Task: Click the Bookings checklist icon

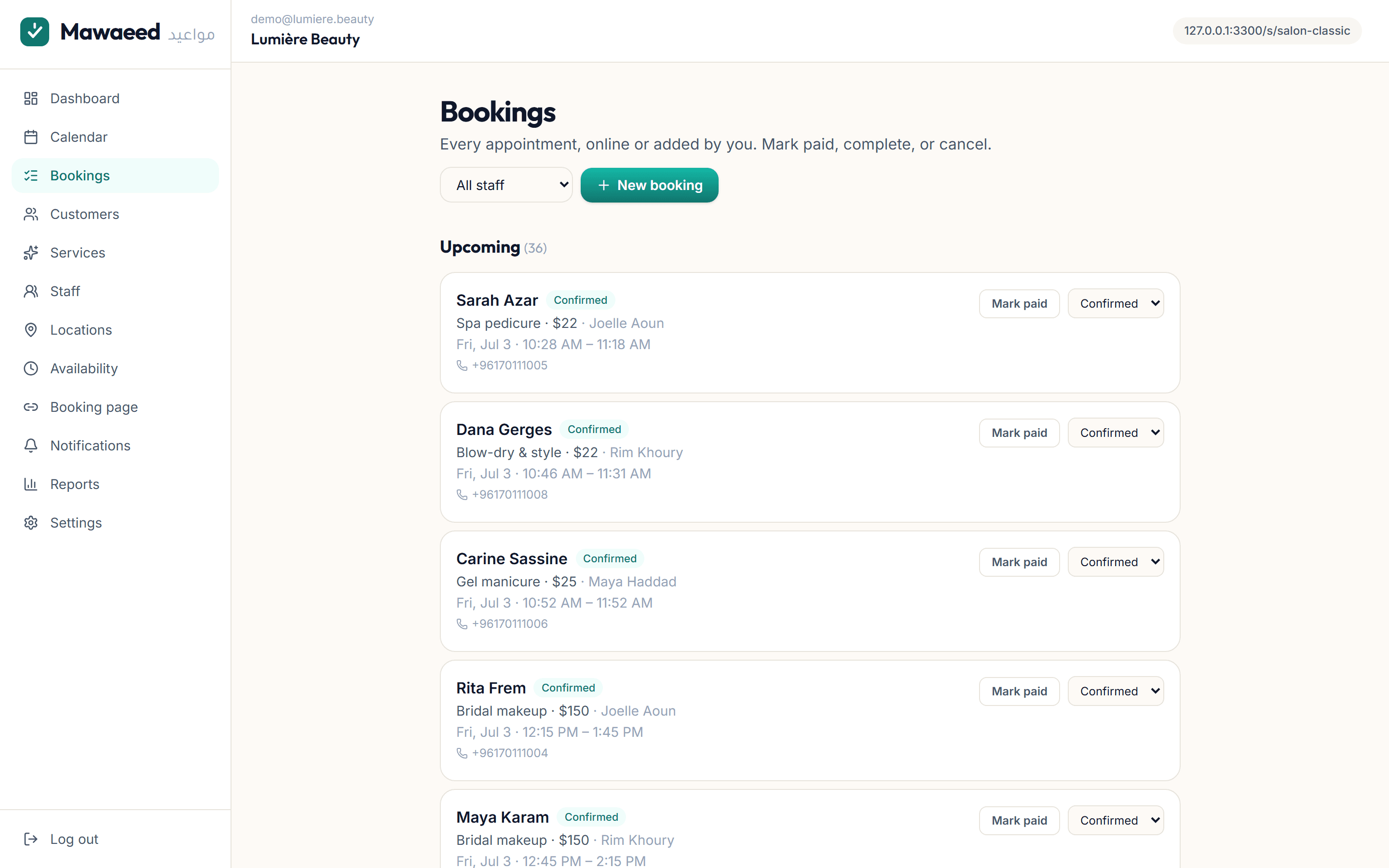Action: point(31,175)
